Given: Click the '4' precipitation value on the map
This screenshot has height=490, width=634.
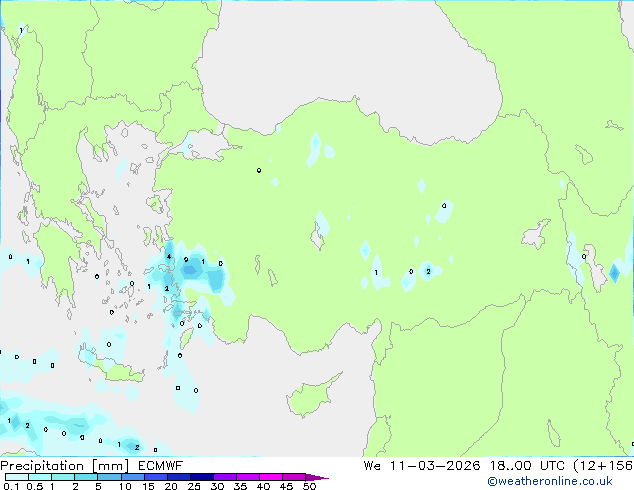Looking at the screenshot, I should coord(169,256).
